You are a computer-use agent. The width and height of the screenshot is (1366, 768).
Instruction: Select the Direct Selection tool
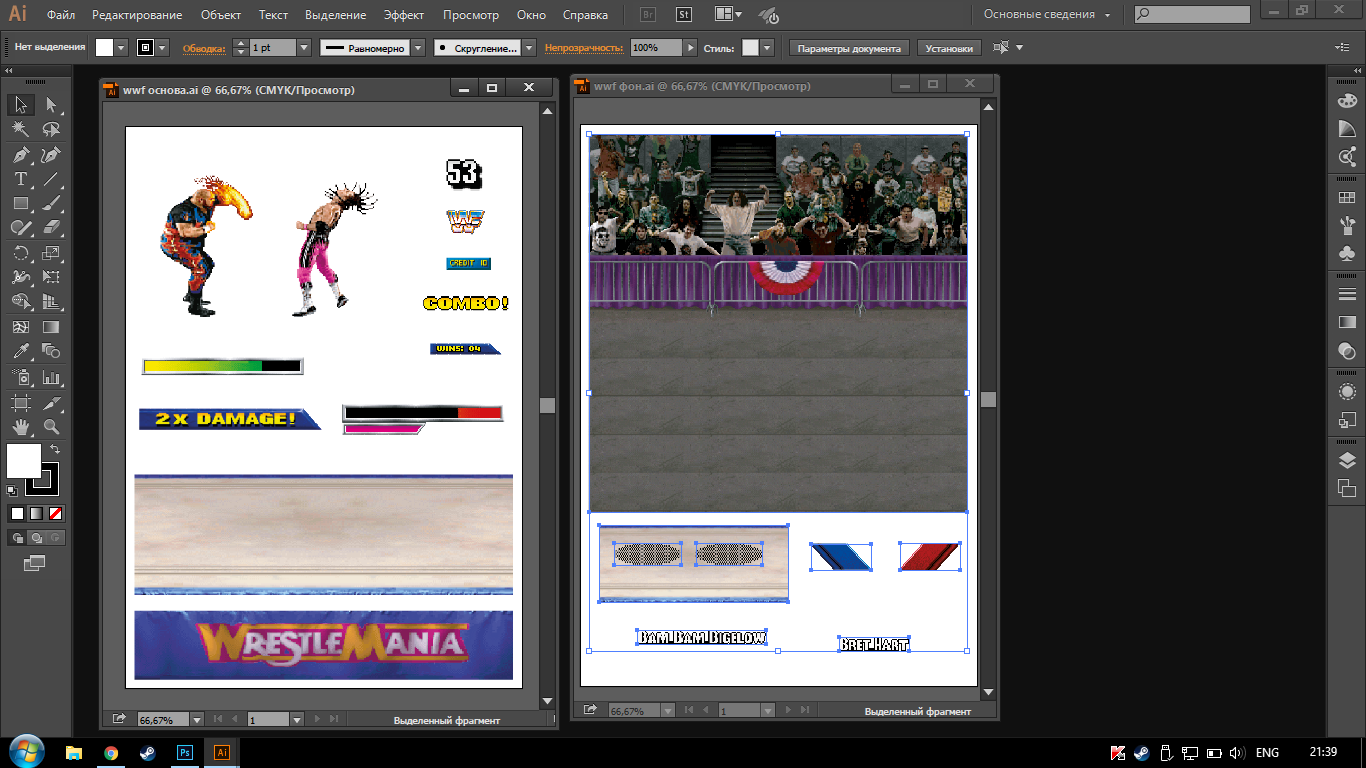click(x=51, y=105)
